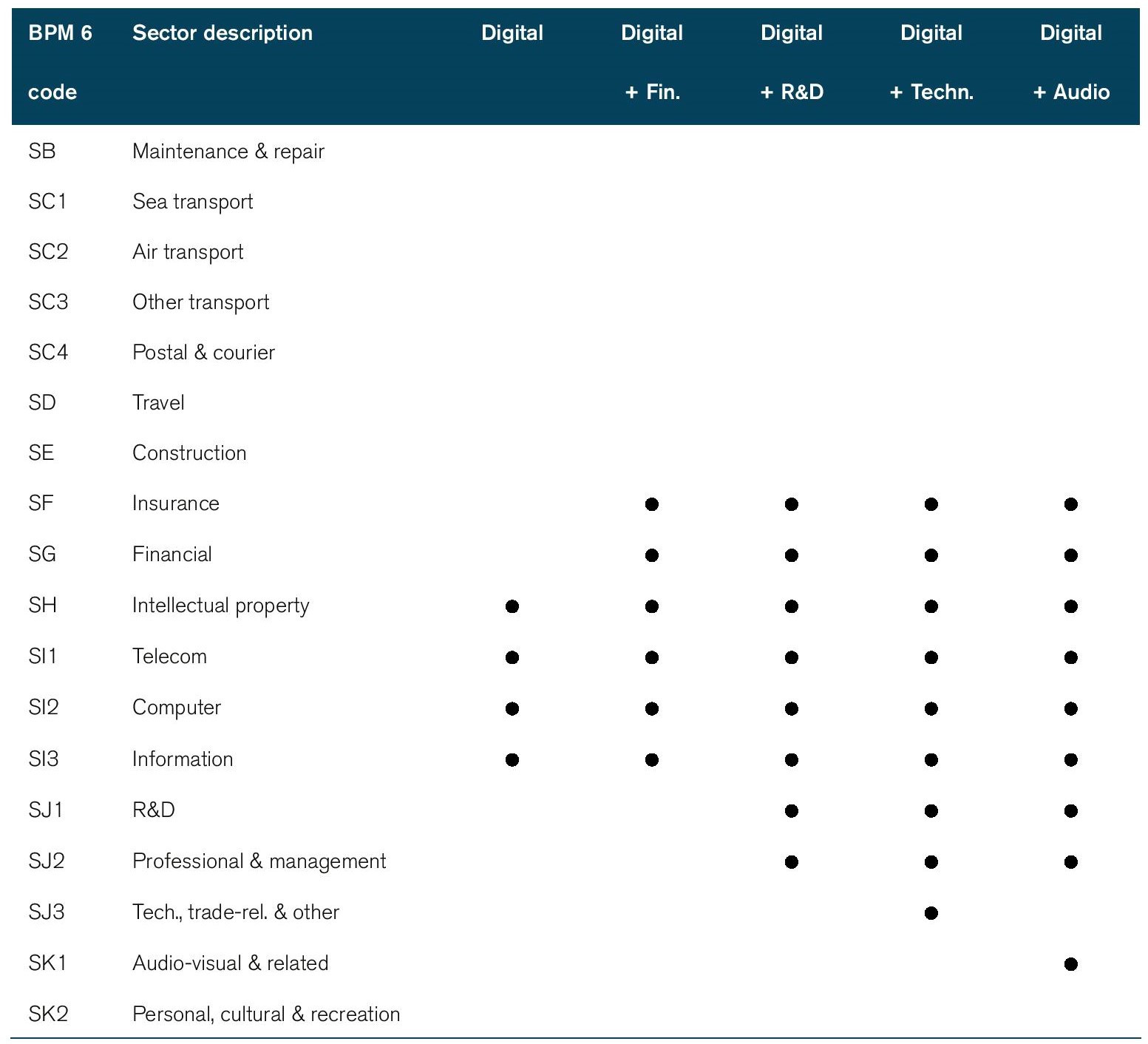Click the Intellectual property dot in Digital column
The height and width of the screenshot is (1044, 1148).
coord(512,606)
